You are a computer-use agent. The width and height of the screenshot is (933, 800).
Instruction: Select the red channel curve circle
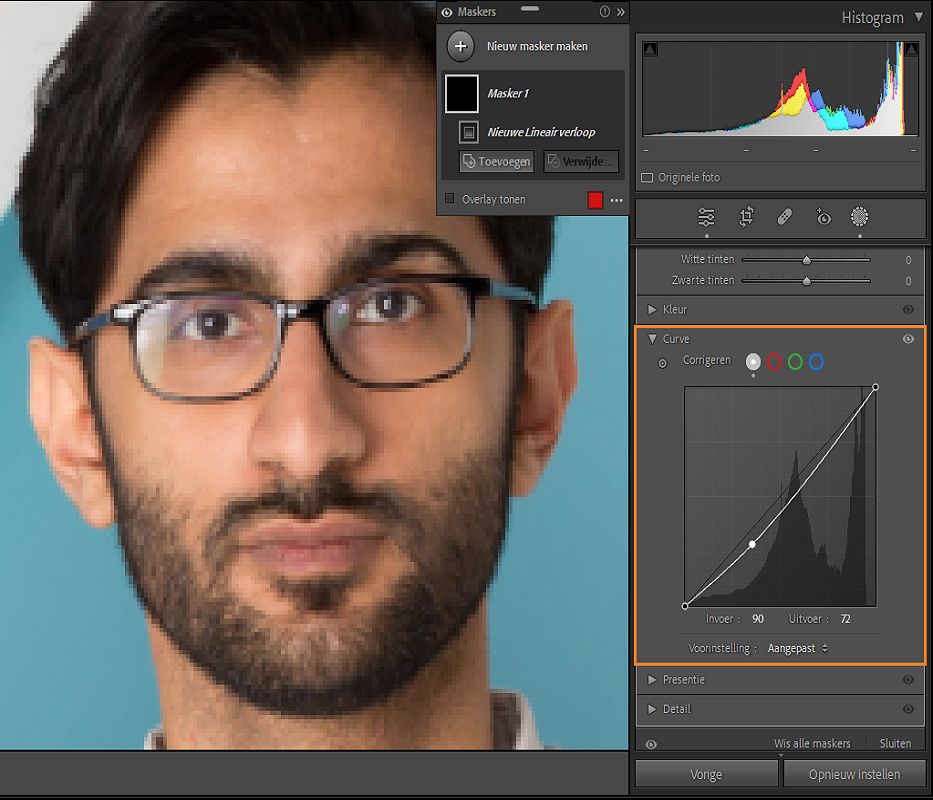coord(774,362)
